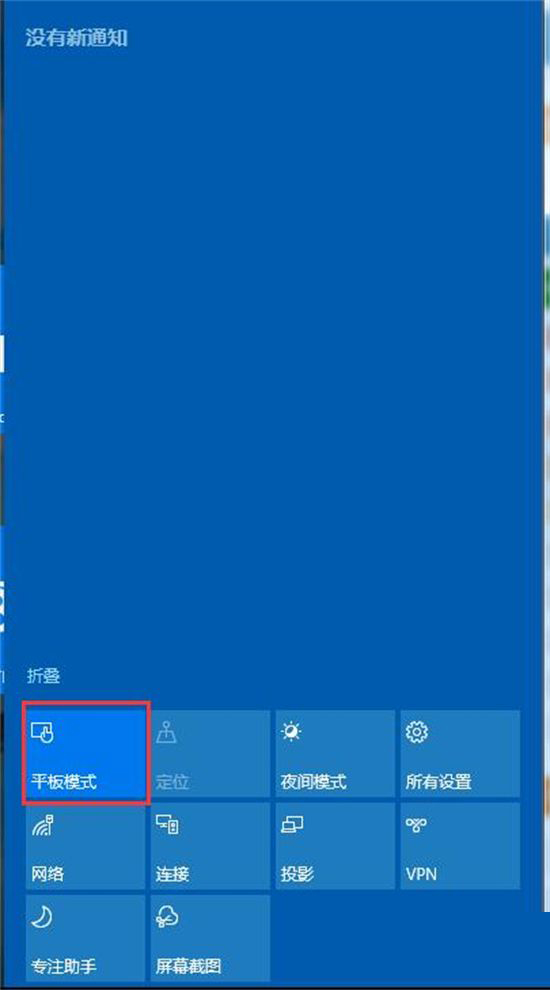The height and width of the screenshot is (990, 550).
Task: Click the Project dual-screen icon
Action: [x=292, y=825]
